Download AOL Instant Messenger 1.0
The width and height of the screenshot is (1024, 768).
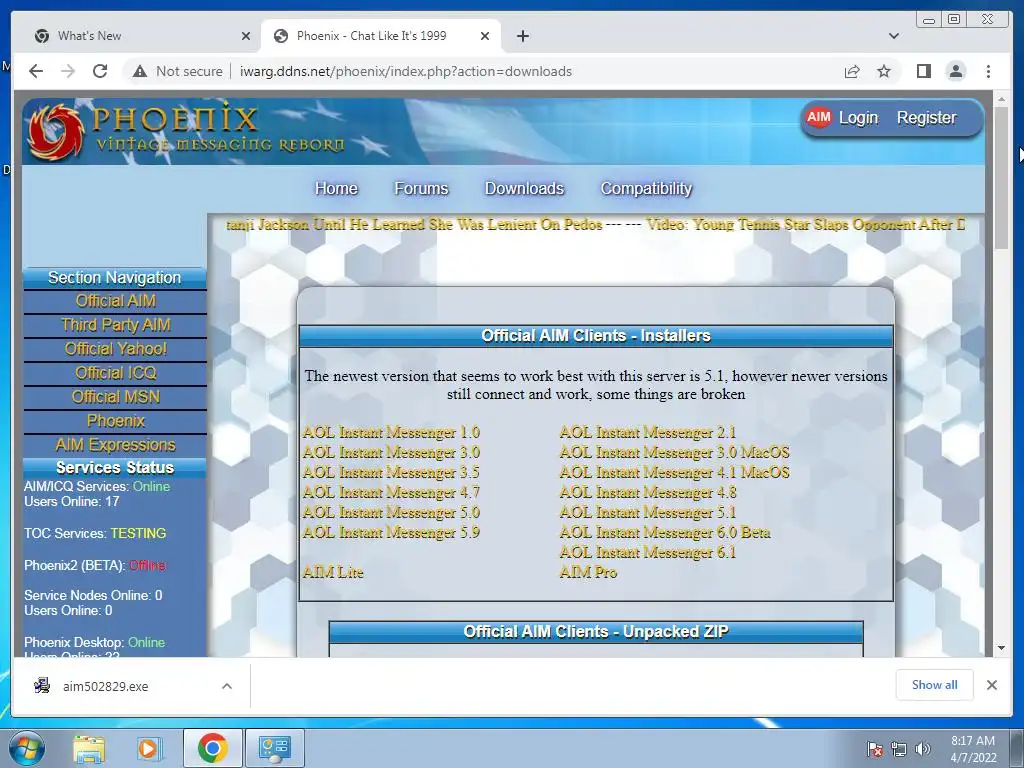(x=391, y=432)
